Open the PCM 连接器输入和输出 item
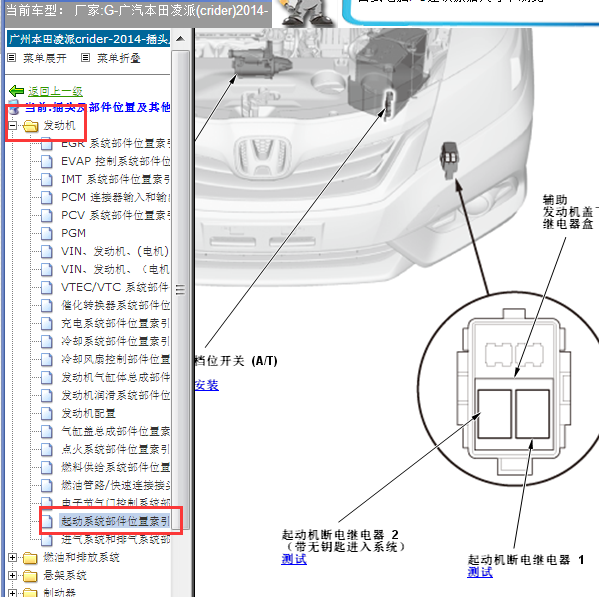The image size is (599, 597). point(115,197)
